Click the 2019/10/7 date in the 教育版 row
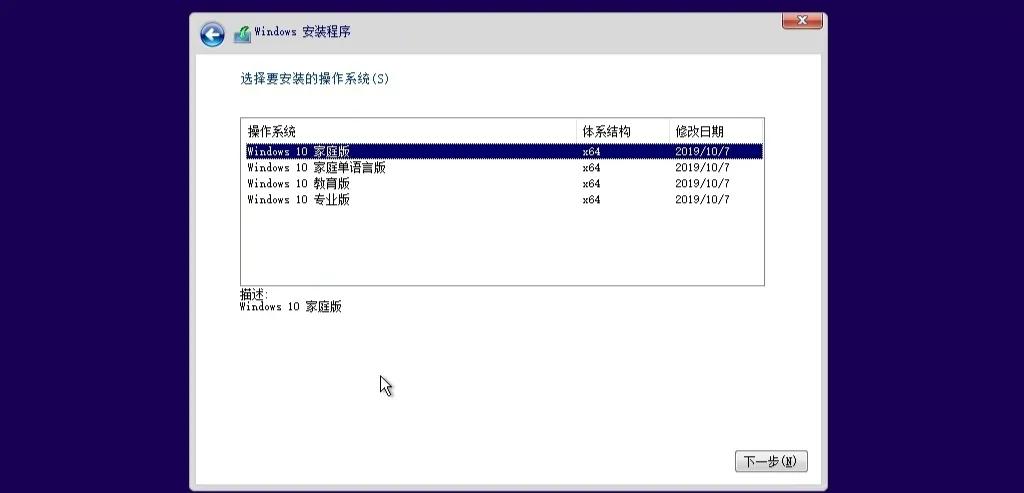This screenshot has width=1024, height=493. coord(702,183)
